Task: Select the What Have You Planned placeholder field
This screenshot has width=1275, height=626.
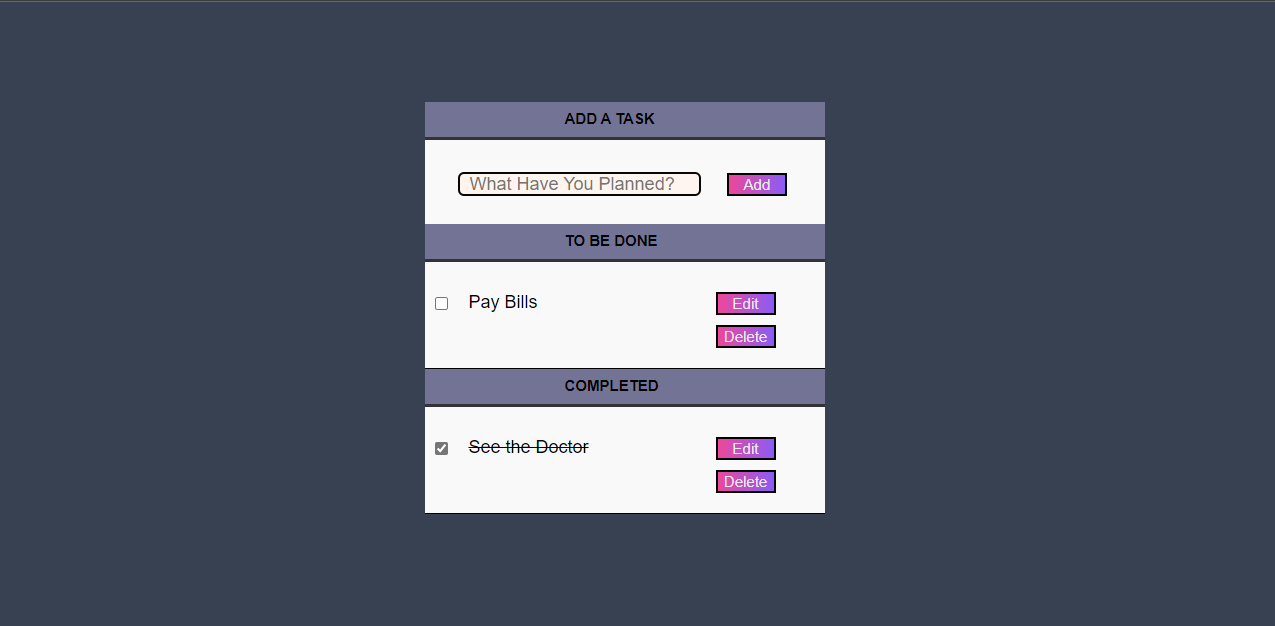Action: [579, 184]
